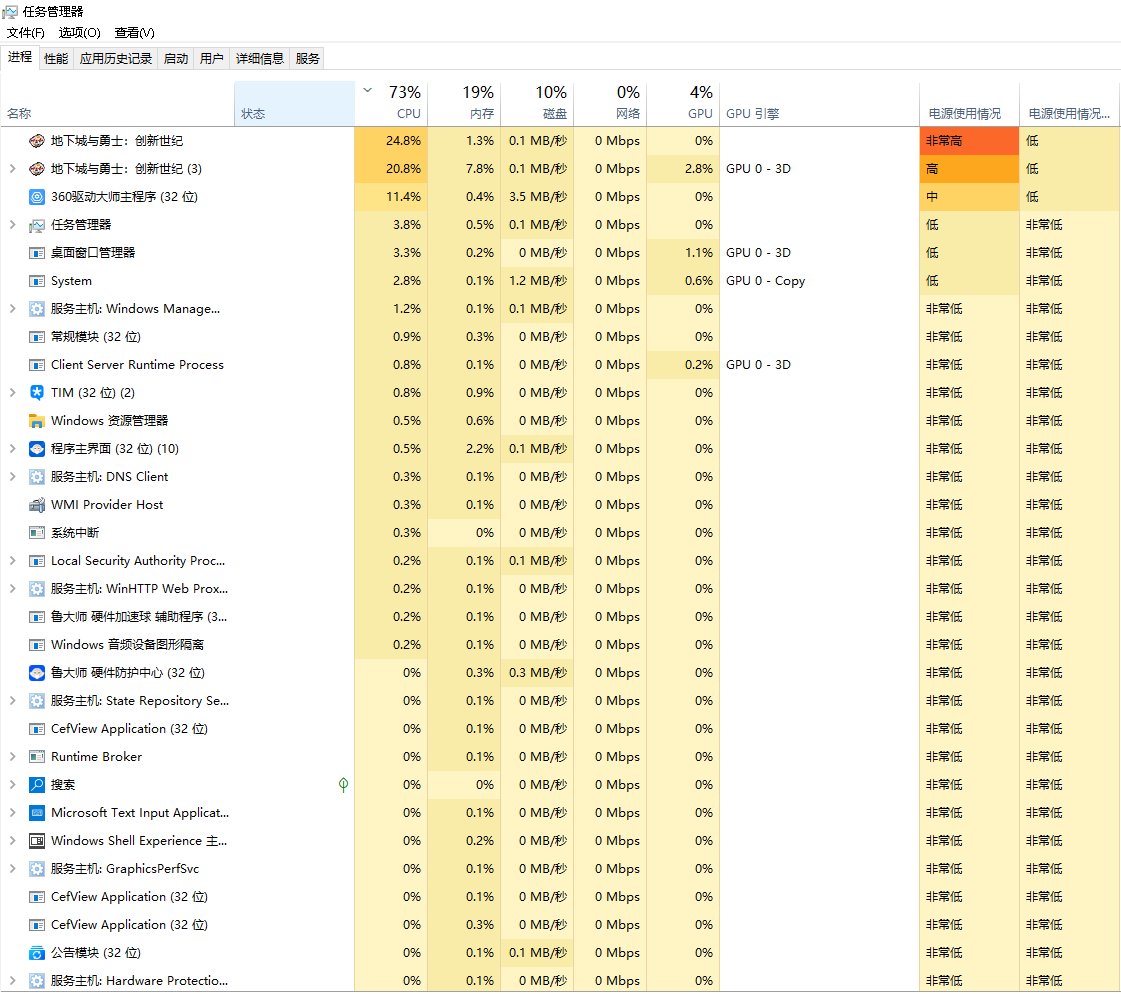
Task: Click the Windows Shell Experience icon
Action: point(36,841)
